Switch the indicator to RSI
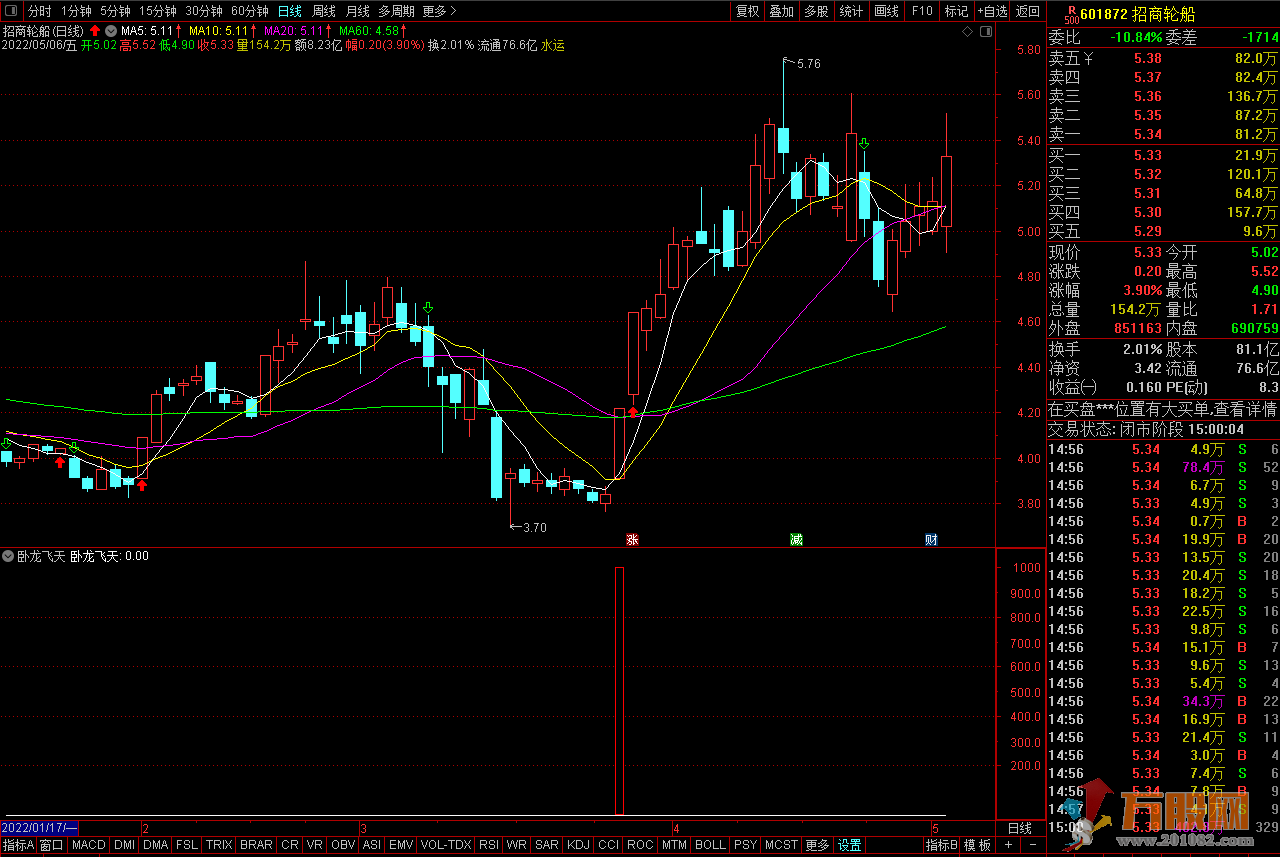Screen dimensions: 1280x857 coord(489,845)
